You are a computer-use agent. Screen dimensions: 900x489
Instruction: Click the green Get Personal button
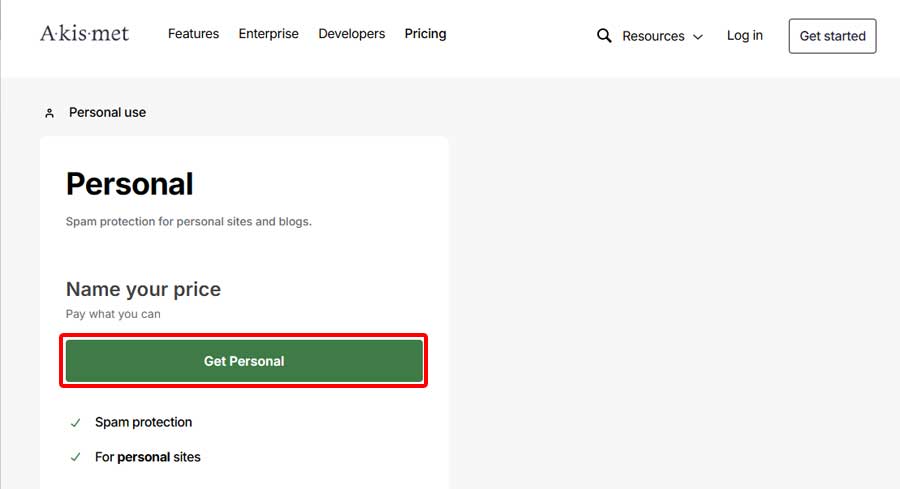point(244,361)
